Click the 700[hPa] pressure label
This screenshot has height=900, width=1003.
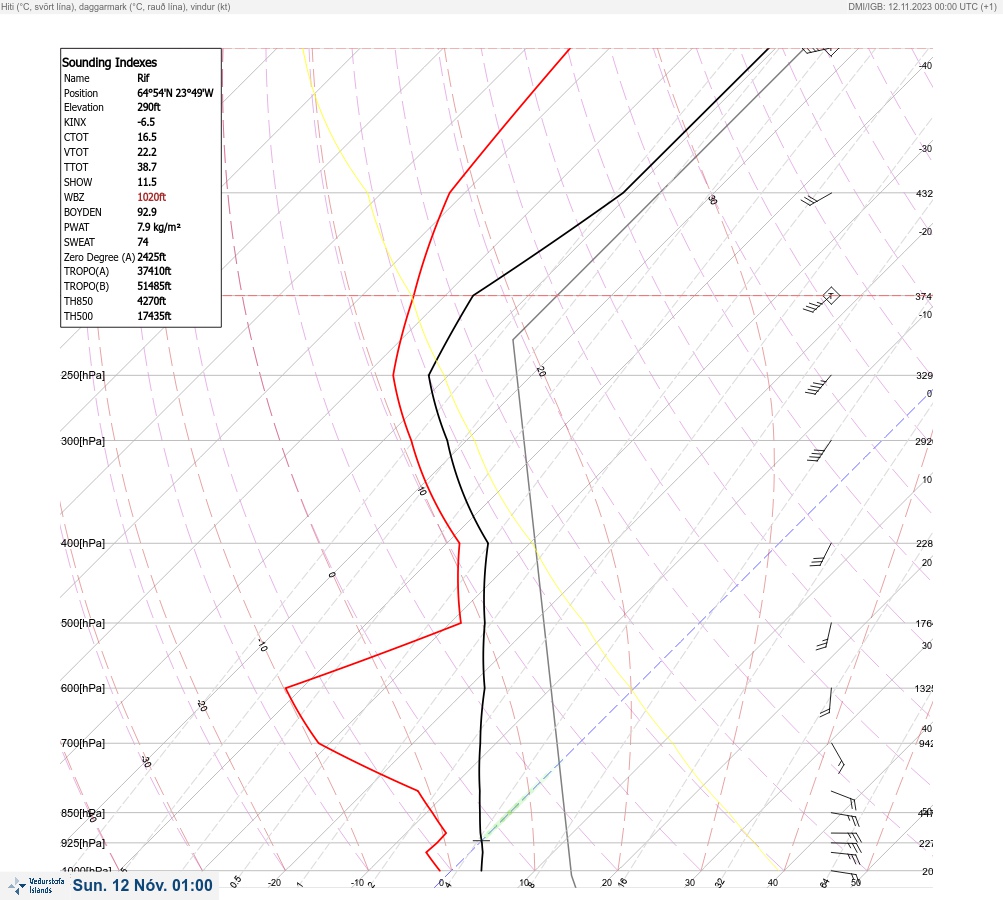click(83, 743)
